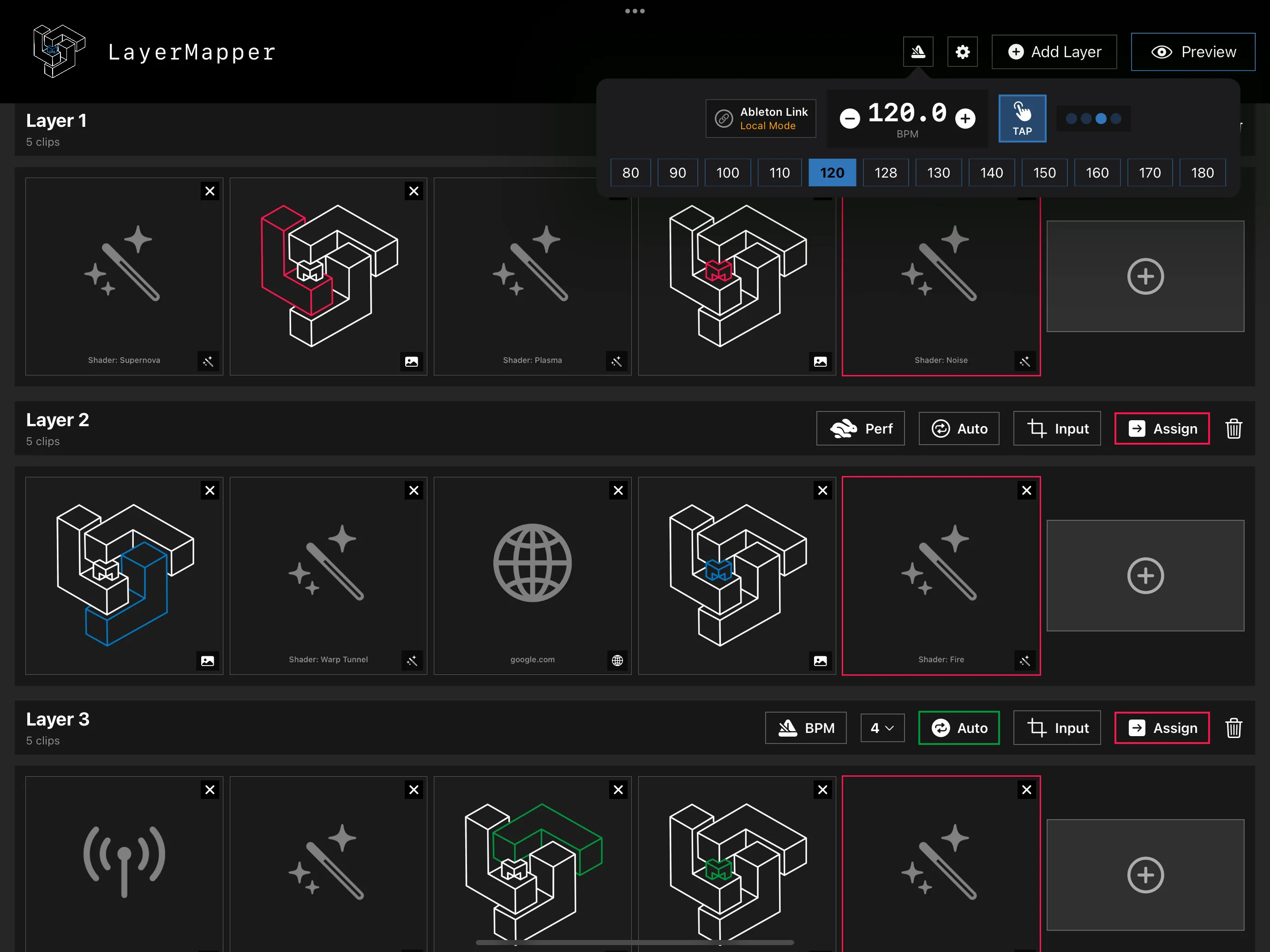Image resolution: width=1270 pixels, height=952 pixels.
Task: Click Assign on Layer 3
Action: pos(1162,728)
